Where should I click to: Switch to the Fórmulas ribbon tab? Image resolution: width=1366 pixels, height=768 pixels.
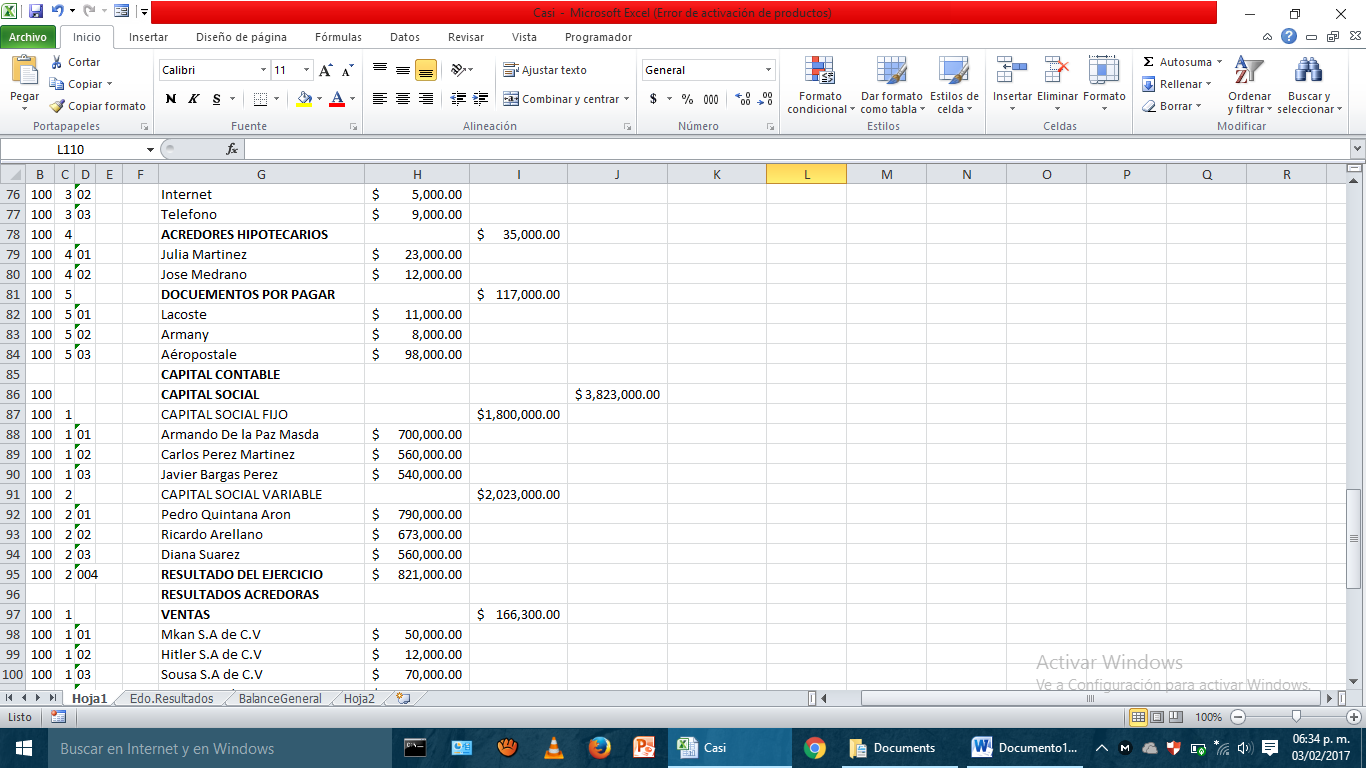tap(337, 36)
